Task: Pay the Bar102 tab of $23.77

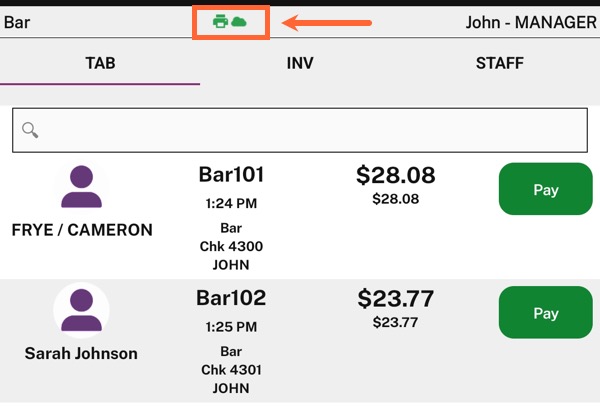Action: [x=546, y=313]
